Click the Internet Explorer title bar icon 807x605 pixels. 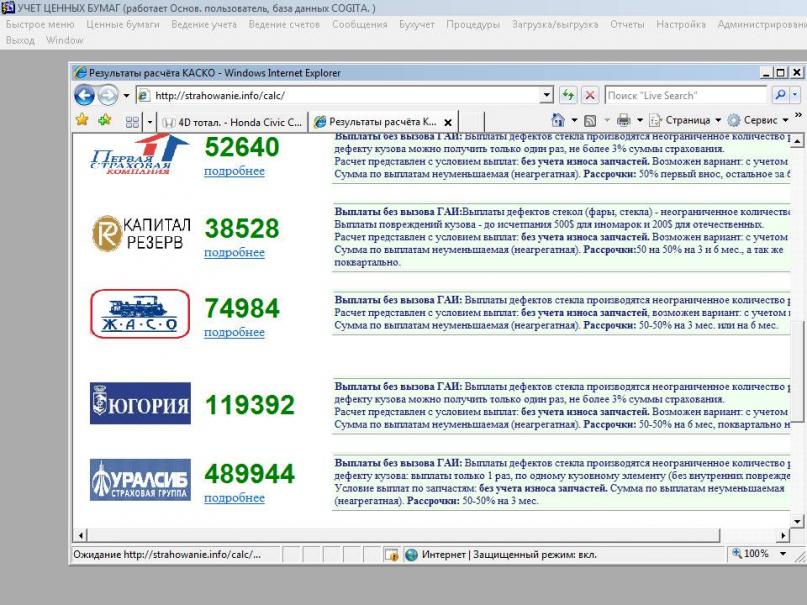[x=80, y=73]
